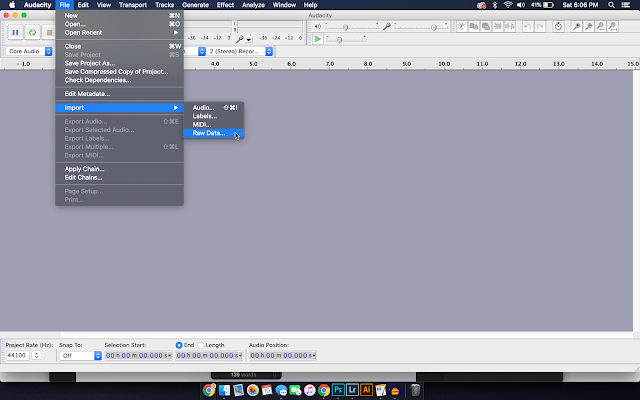Adjust the recording volume slider
This screenshot has width=640, height=400.
point(421,27)
